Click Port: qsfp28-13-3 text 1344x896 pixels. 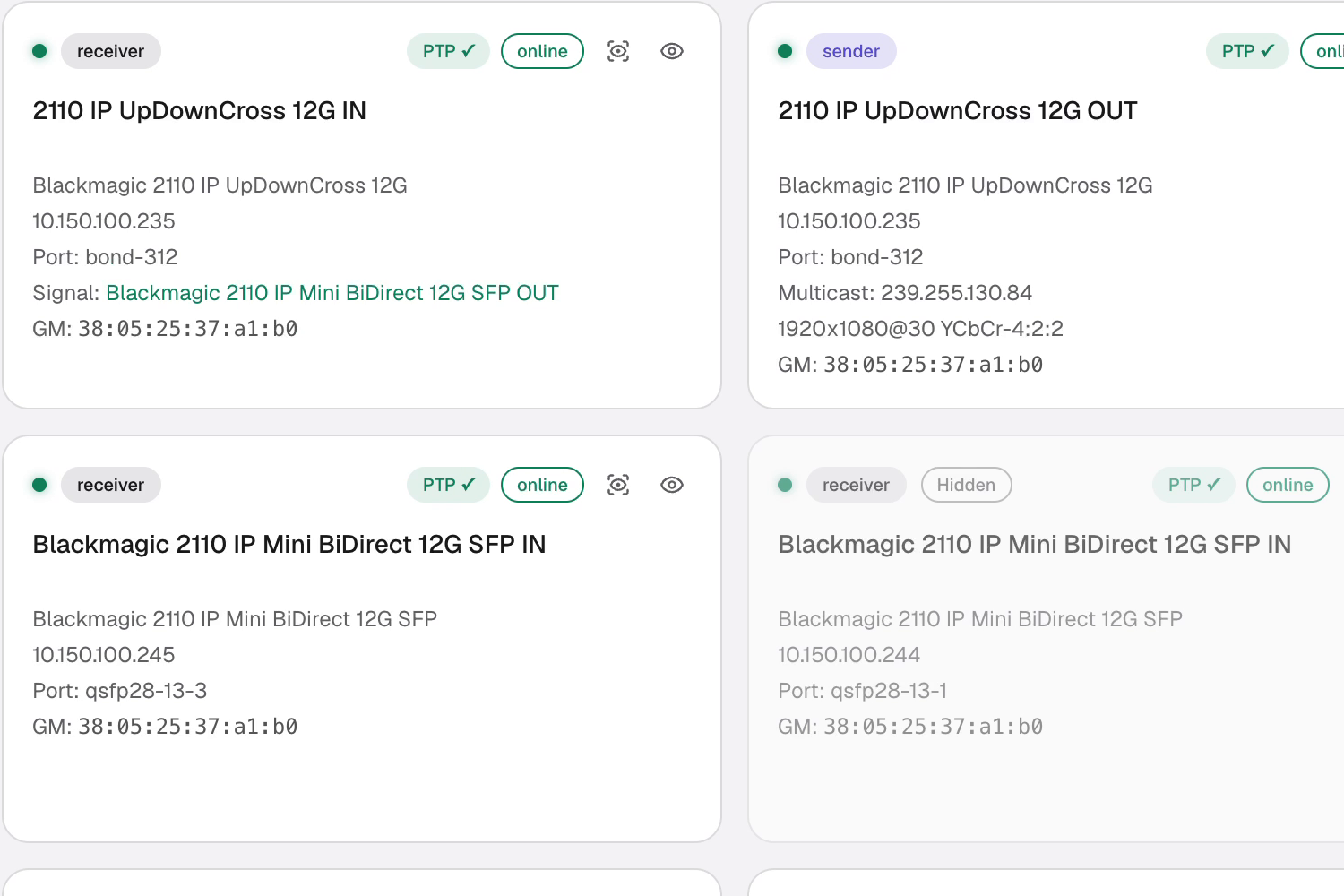click(120, 691)
